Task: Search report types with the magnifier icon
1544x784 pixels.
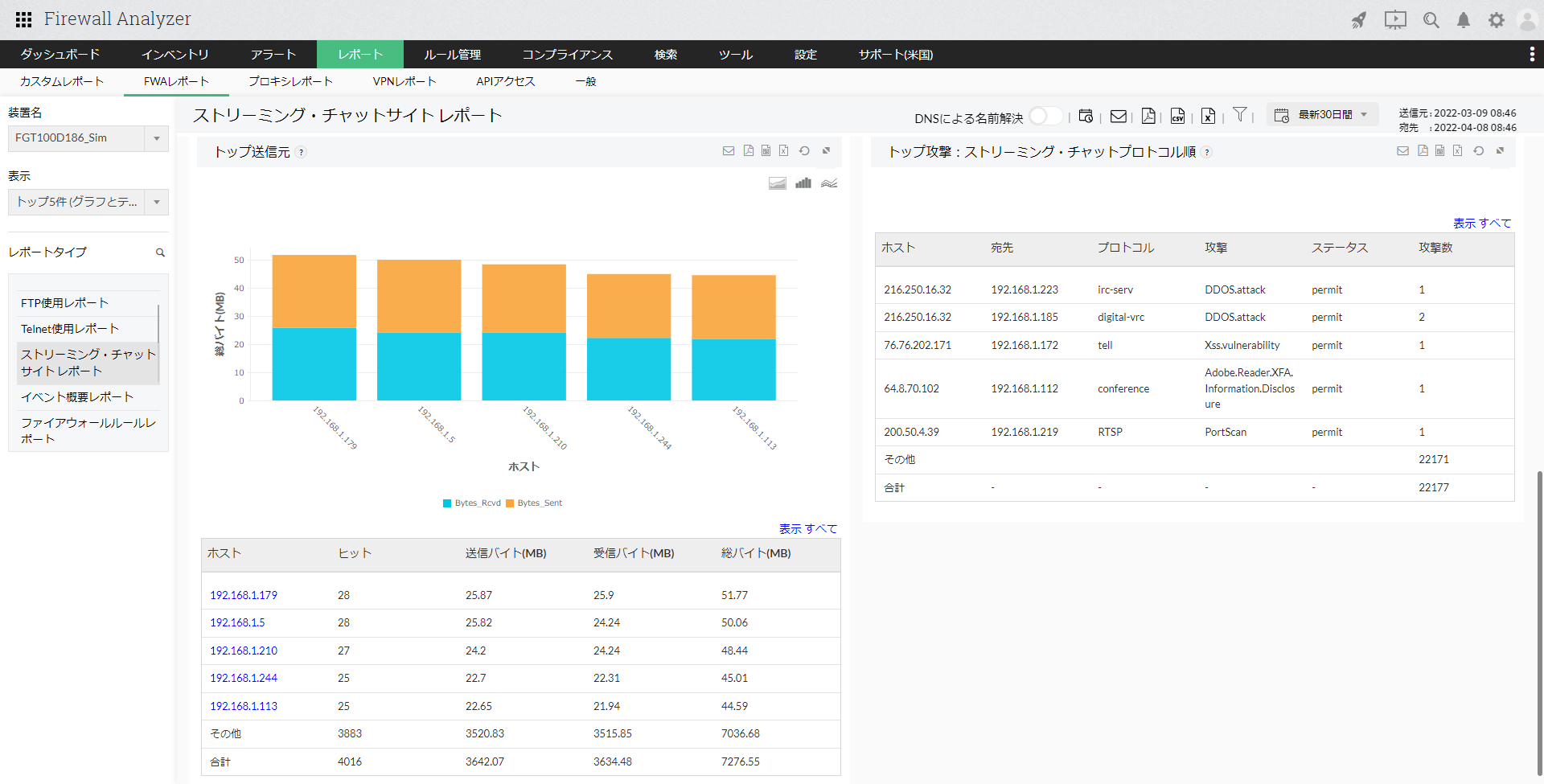Action: [x=160, y=252]
